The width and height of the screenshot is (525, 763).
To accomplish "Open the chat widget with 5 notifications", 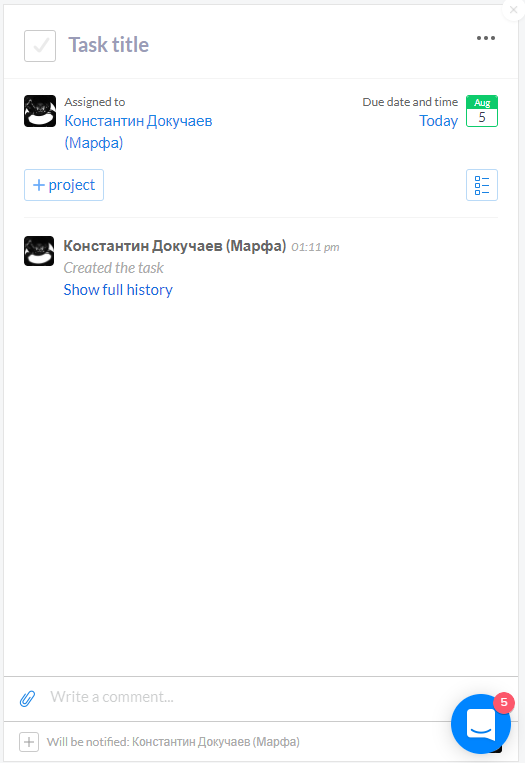I will click(481, 724).
